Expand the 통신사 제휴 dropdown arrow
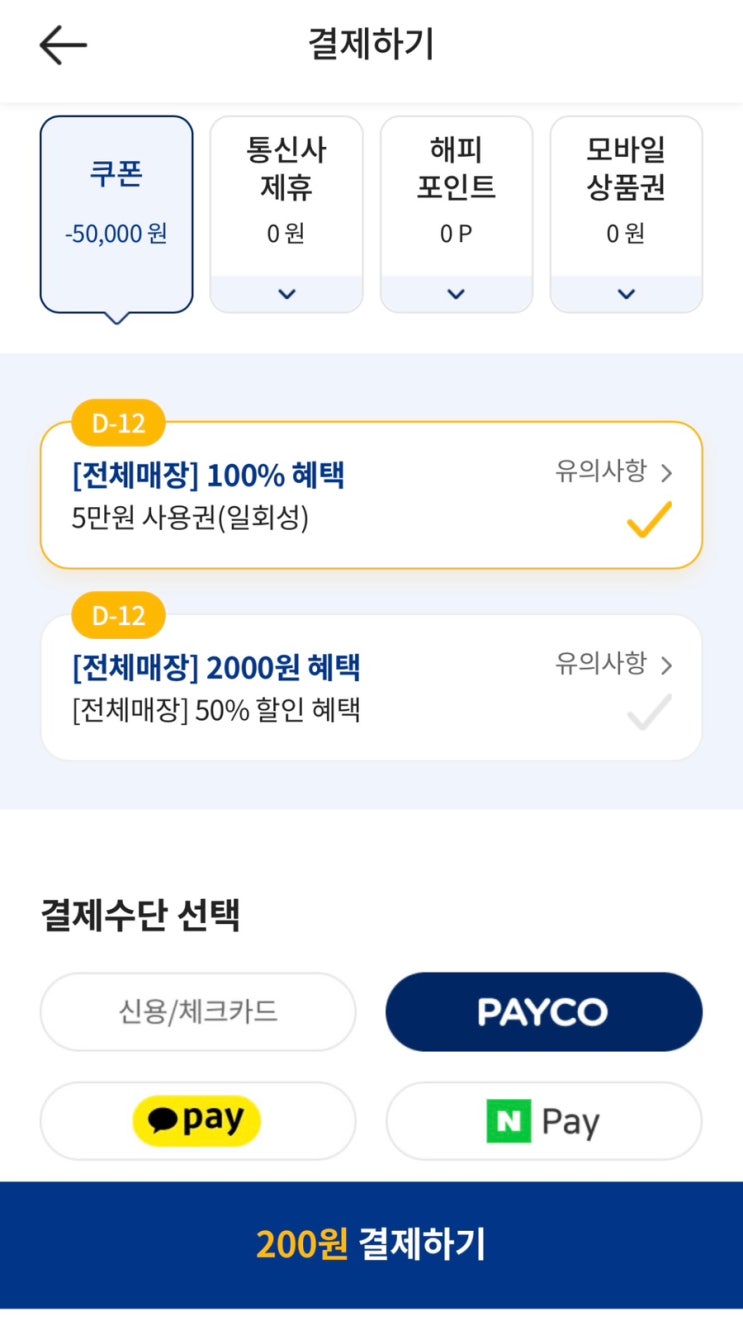Viewport: 743px width, 1321px height. 286,294
